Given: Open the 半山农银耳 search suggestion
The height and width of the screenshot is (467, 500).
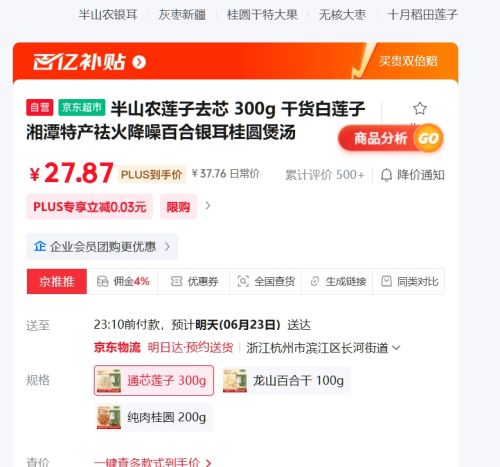Looking at the screenshot, I should [108, 15].
